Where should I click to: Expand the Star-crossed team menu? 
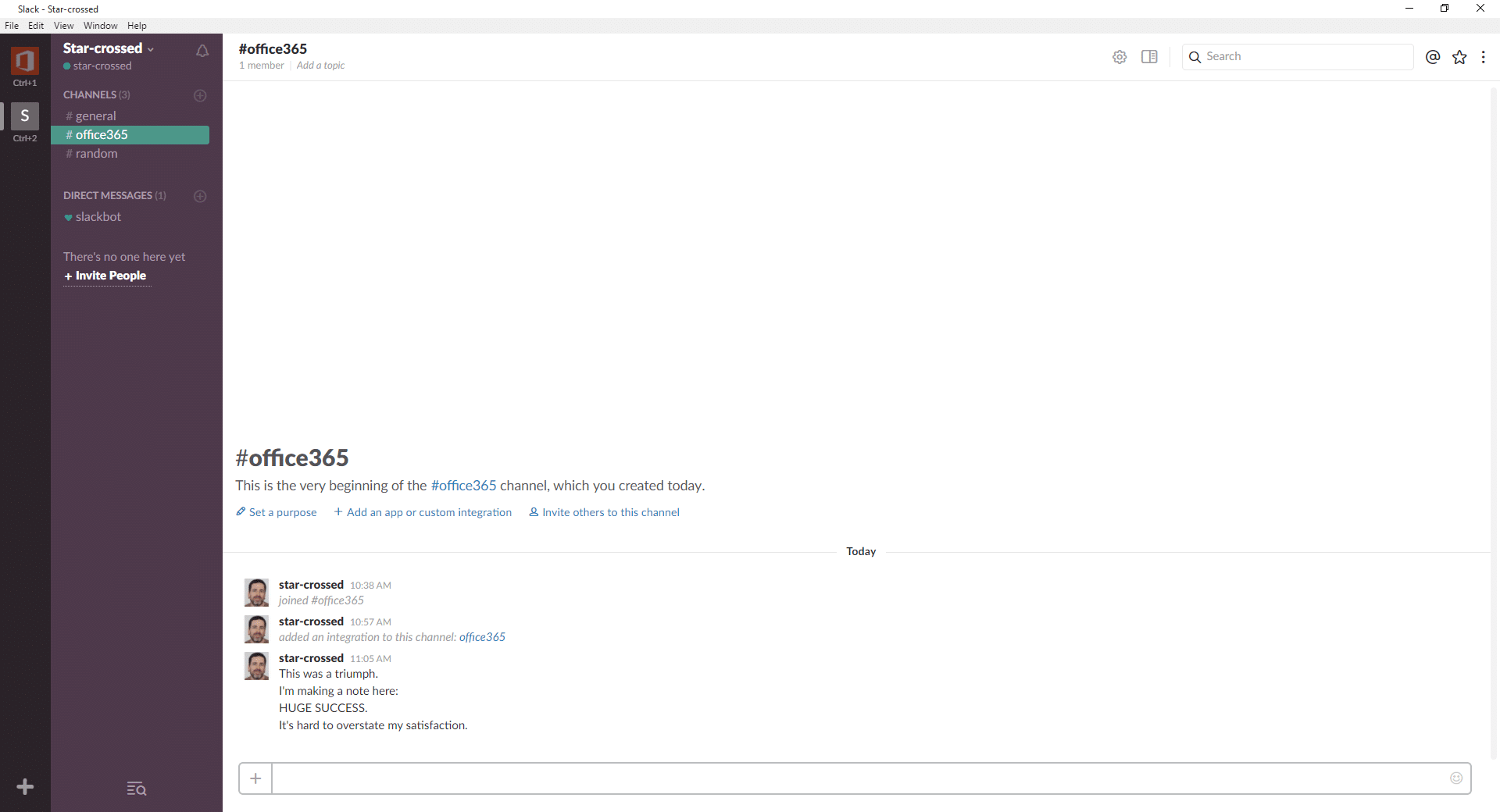pos(109,48)
